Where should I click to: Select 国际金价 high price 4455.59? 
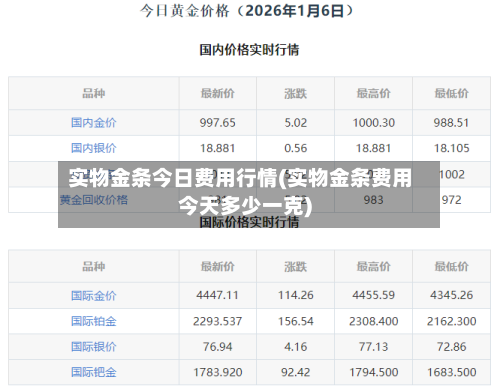tap(374, 295)
